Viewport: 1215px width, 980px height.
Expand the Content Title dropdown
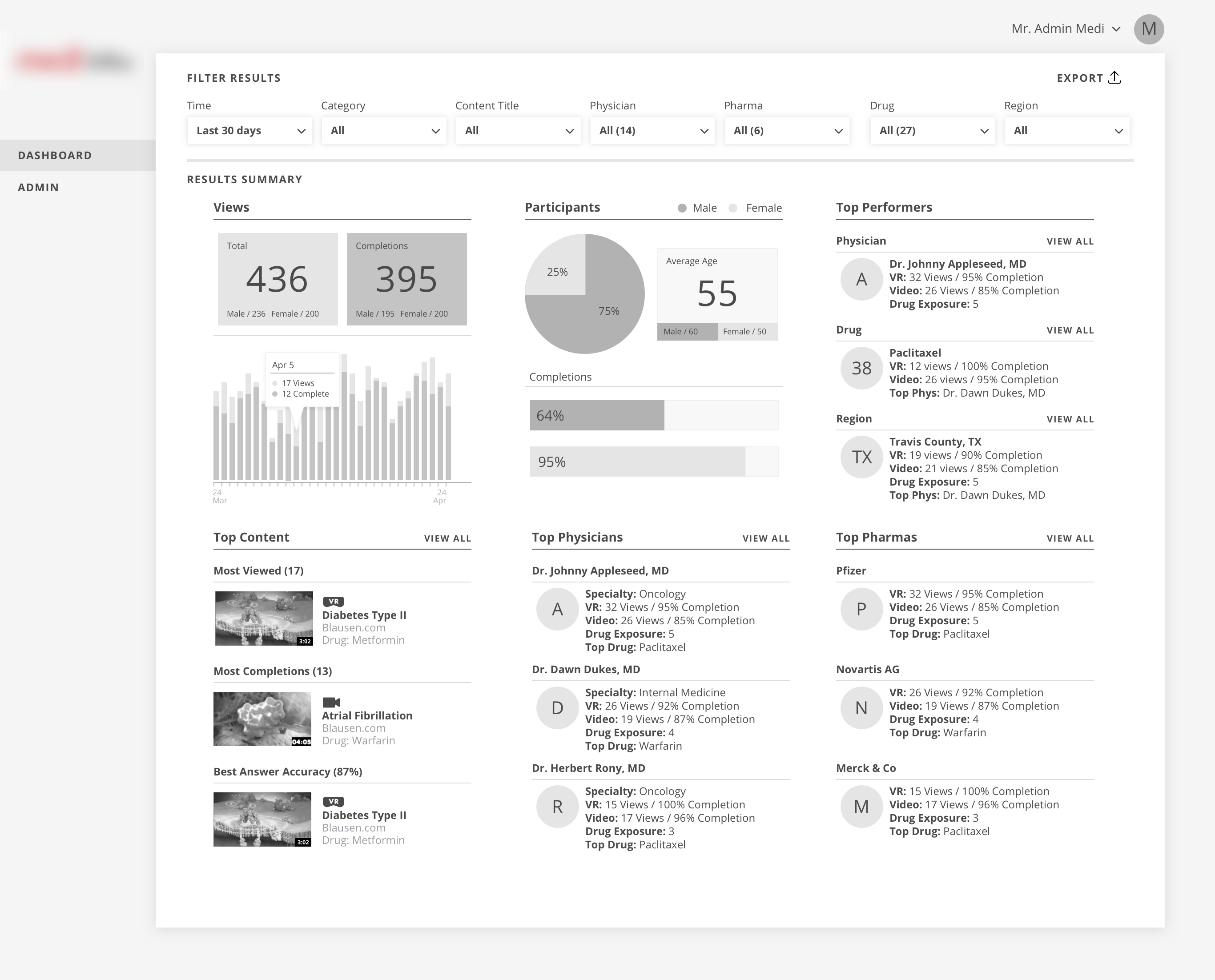coord(518,130)
